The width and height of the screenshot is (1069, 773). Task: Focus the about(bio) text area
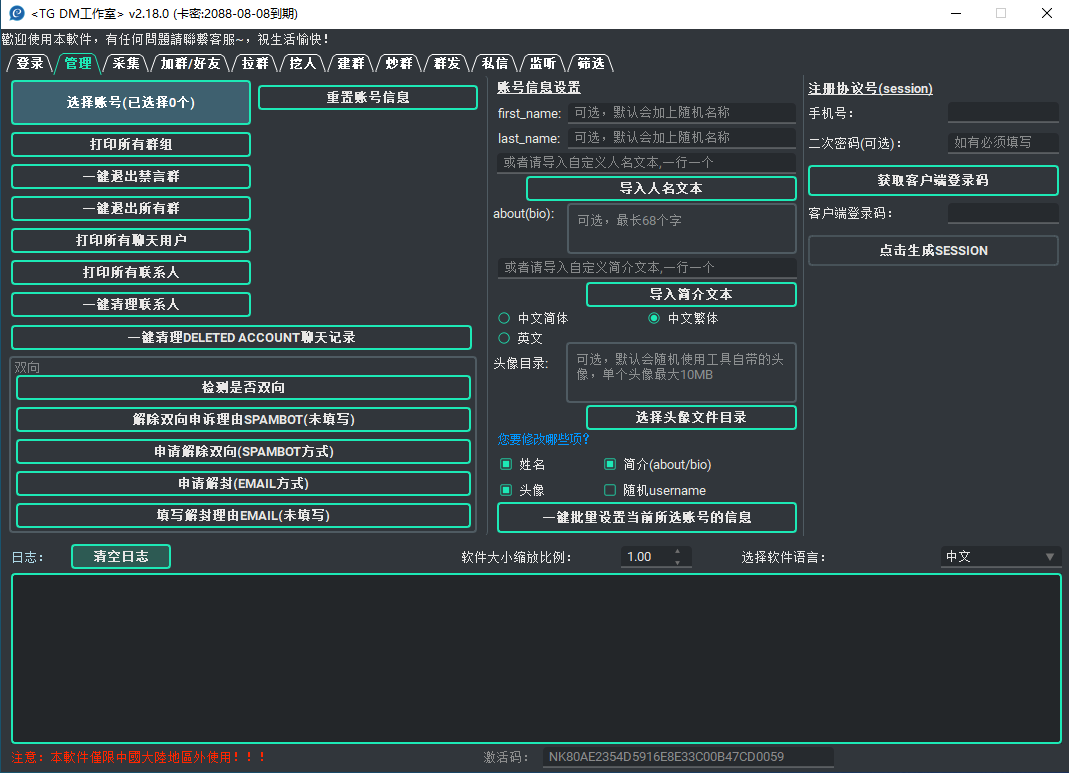(x=682, y=228)
